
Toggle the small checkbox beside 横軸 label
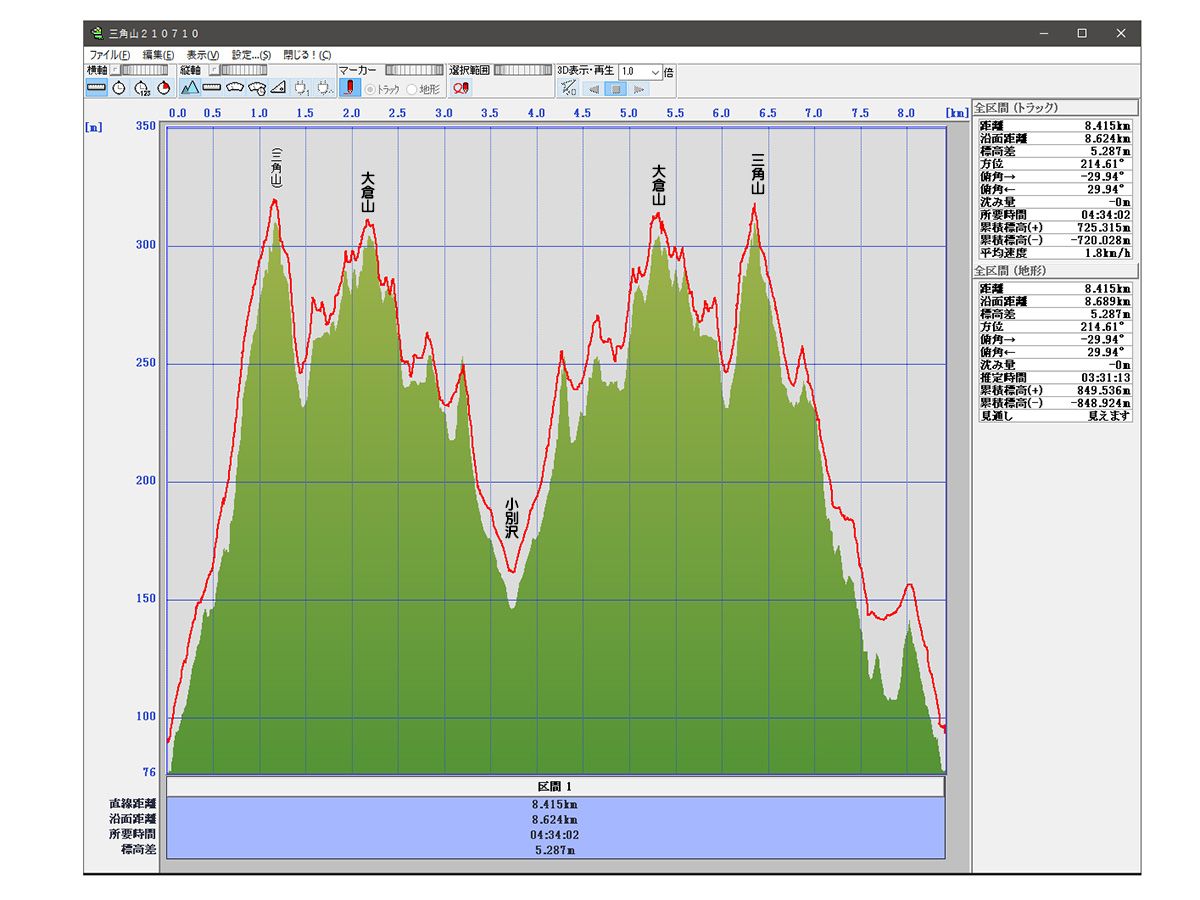114,71
